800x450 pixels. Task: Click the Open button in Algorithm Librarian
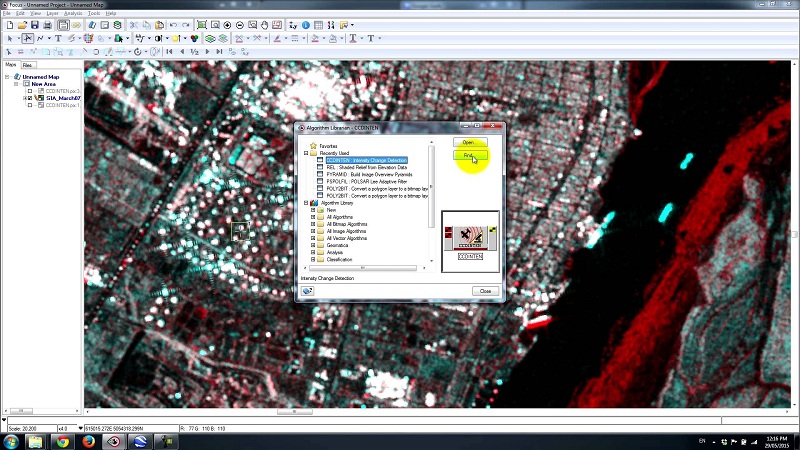(x=468, y=142)
